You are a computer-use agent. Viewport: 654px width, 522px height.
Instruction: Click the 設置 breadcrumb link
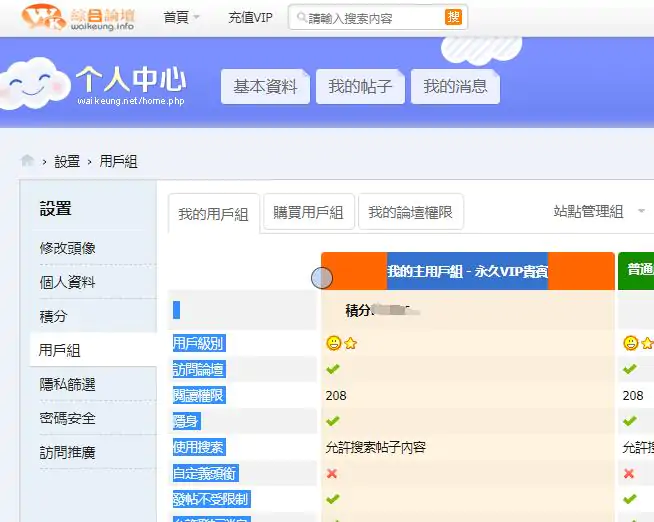tap(67, 161)
